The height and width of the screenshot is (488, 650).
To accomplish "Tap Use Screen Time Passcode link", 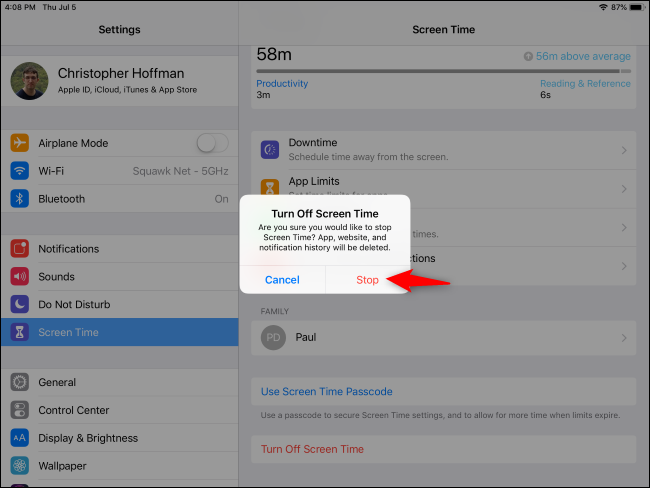I will 327,391.
